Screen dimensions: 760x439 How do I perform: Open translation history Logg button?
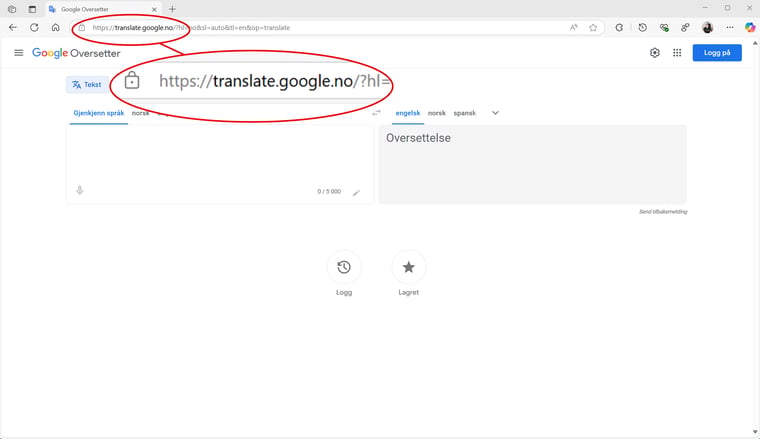pos(344,267)
